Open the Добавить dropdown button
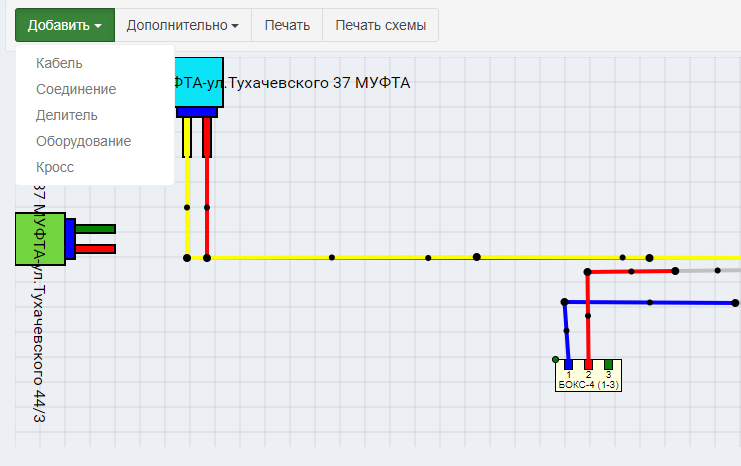 65,25
